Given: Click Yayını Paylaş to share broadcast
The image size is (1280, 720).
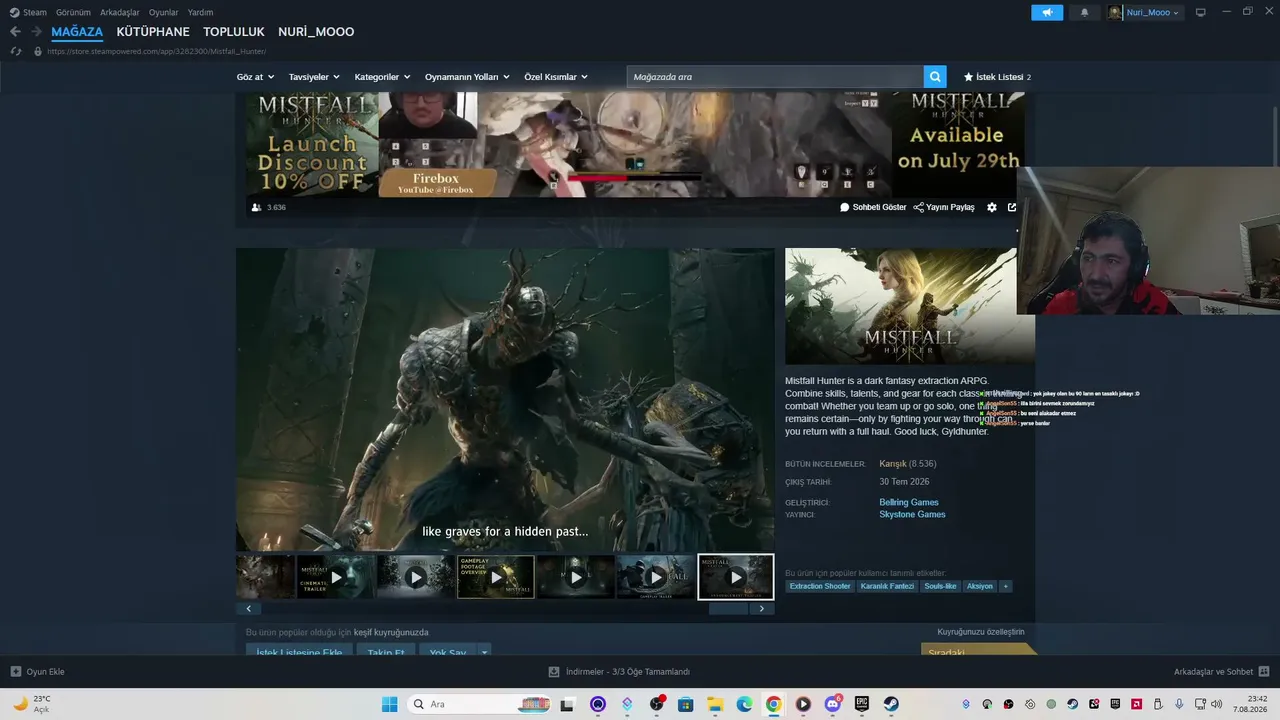Looking at the screenshot, I should pyautogui.click(x=944, y=207).
